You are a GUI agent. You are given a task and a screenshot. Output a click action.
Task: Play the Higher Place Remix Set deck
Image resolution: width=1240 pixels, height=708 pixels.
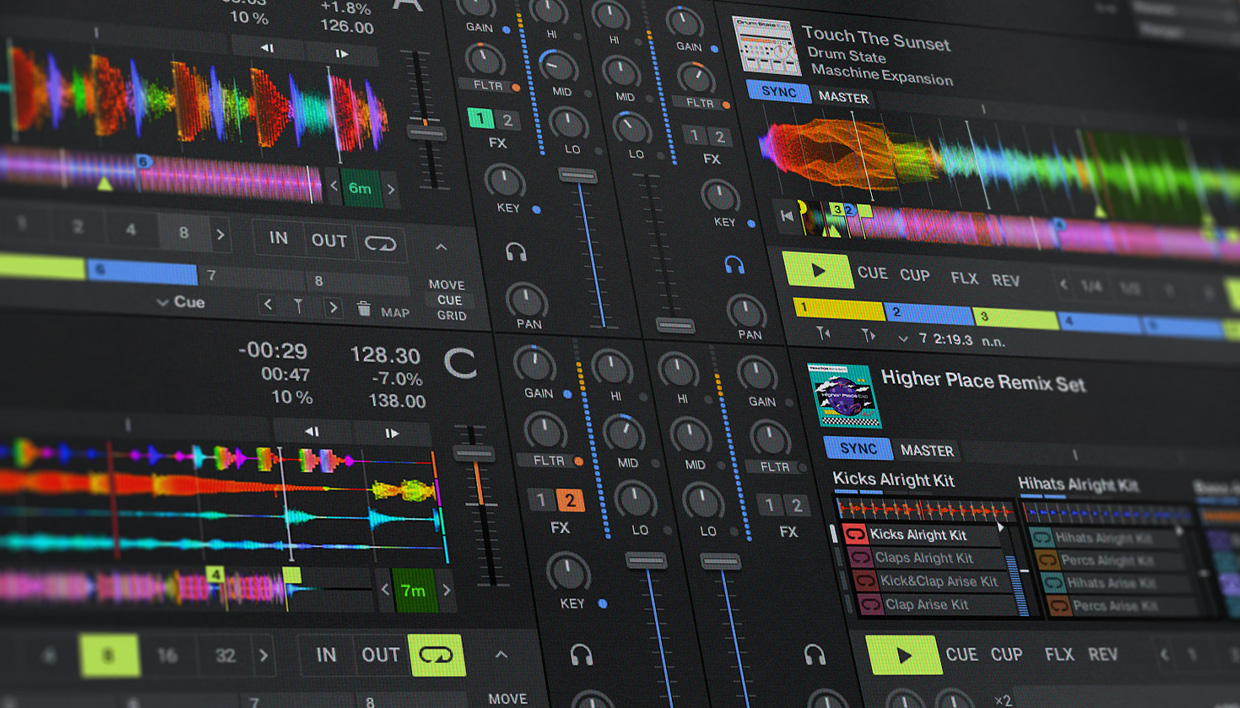(x=904, y=656)
